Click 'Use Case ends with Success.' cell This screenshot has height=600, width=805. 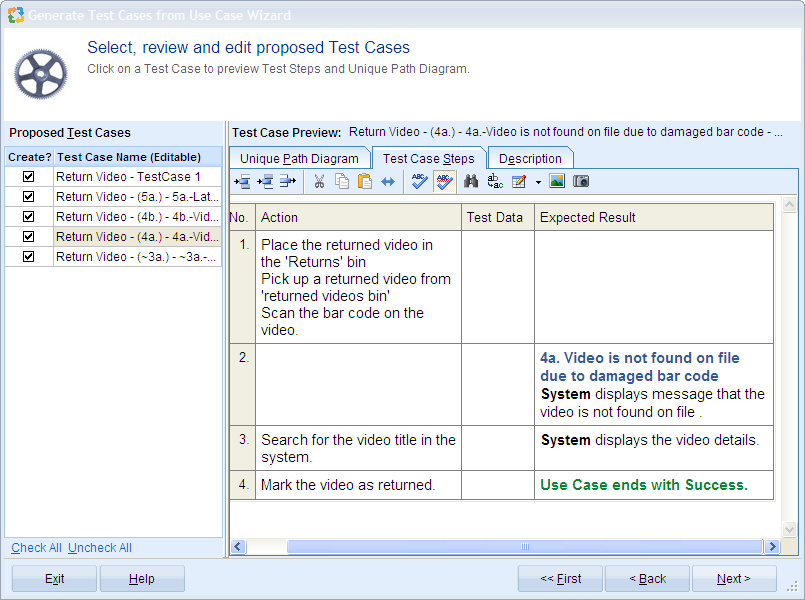pyautogui.click(x=654, y=485)
